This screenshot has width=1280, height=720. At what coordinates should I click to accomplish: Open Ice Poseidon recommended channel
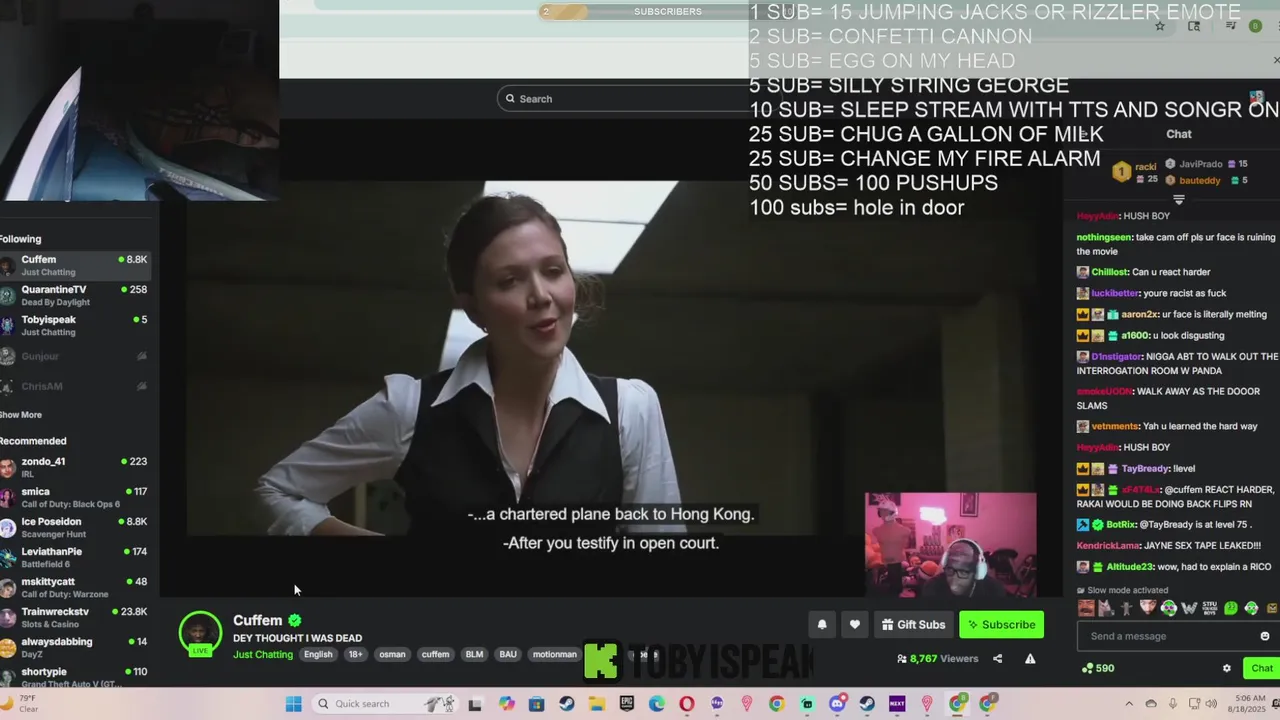click(75, 527)
